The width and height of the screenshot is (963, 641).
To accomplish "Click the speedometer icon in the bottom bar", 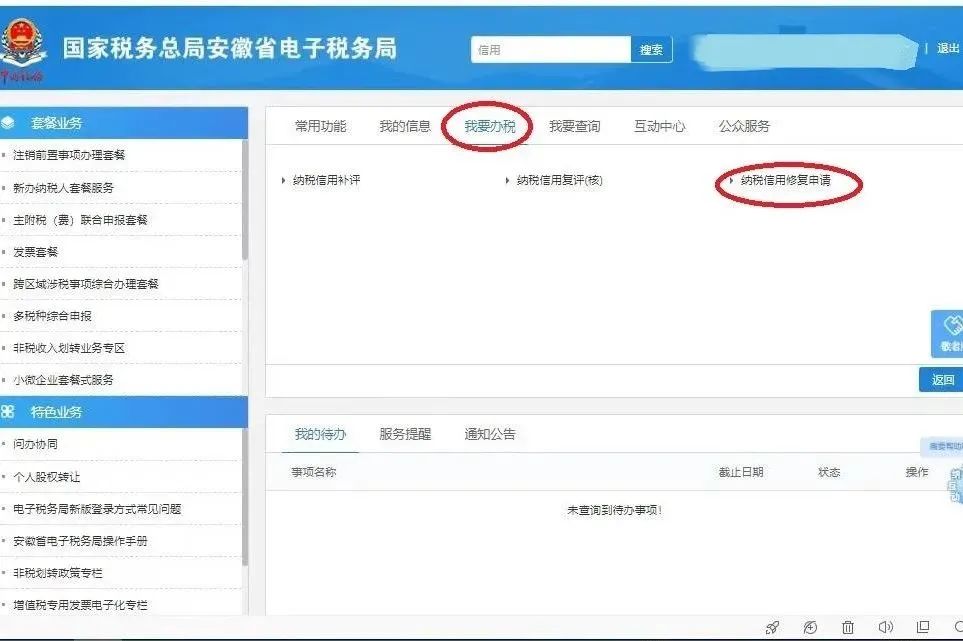I will [x=810, y=627].
